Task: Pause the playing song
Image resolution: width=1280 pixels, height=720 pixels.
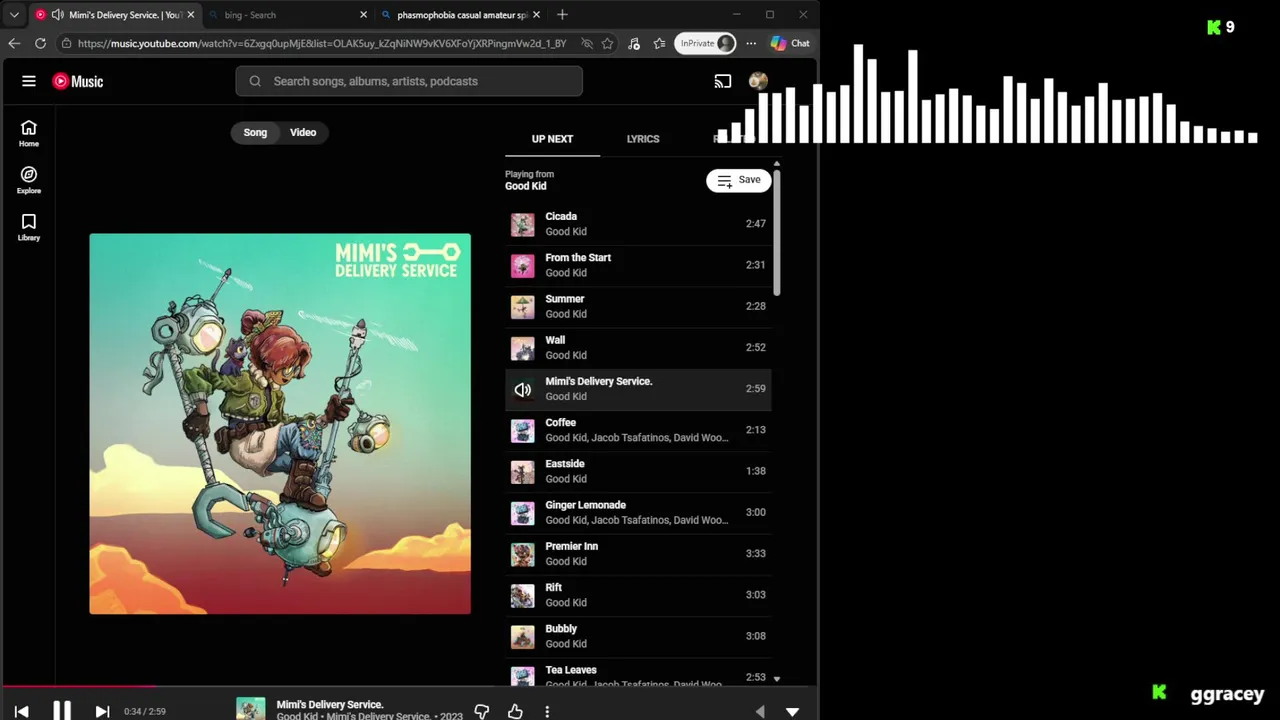Action: tap(62, 711)
